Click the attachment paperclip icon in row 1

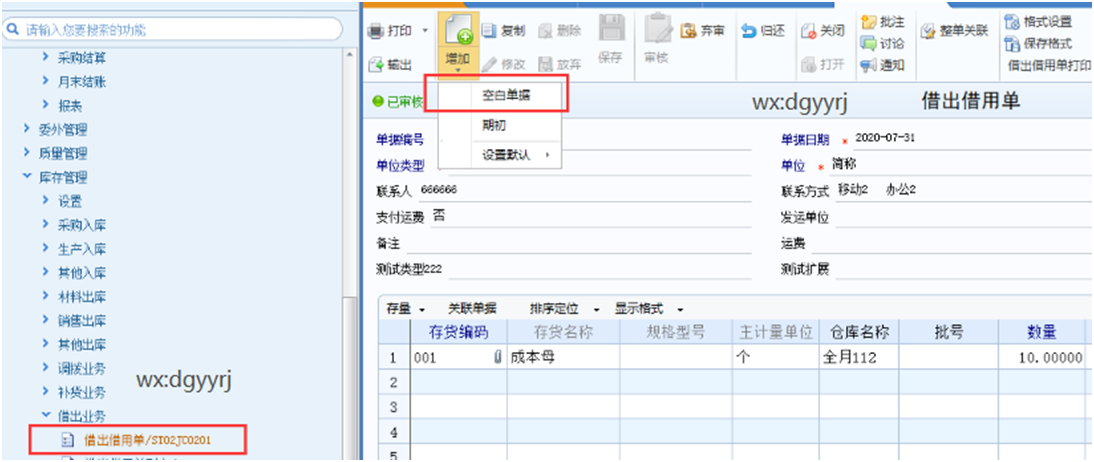(498, 358)
